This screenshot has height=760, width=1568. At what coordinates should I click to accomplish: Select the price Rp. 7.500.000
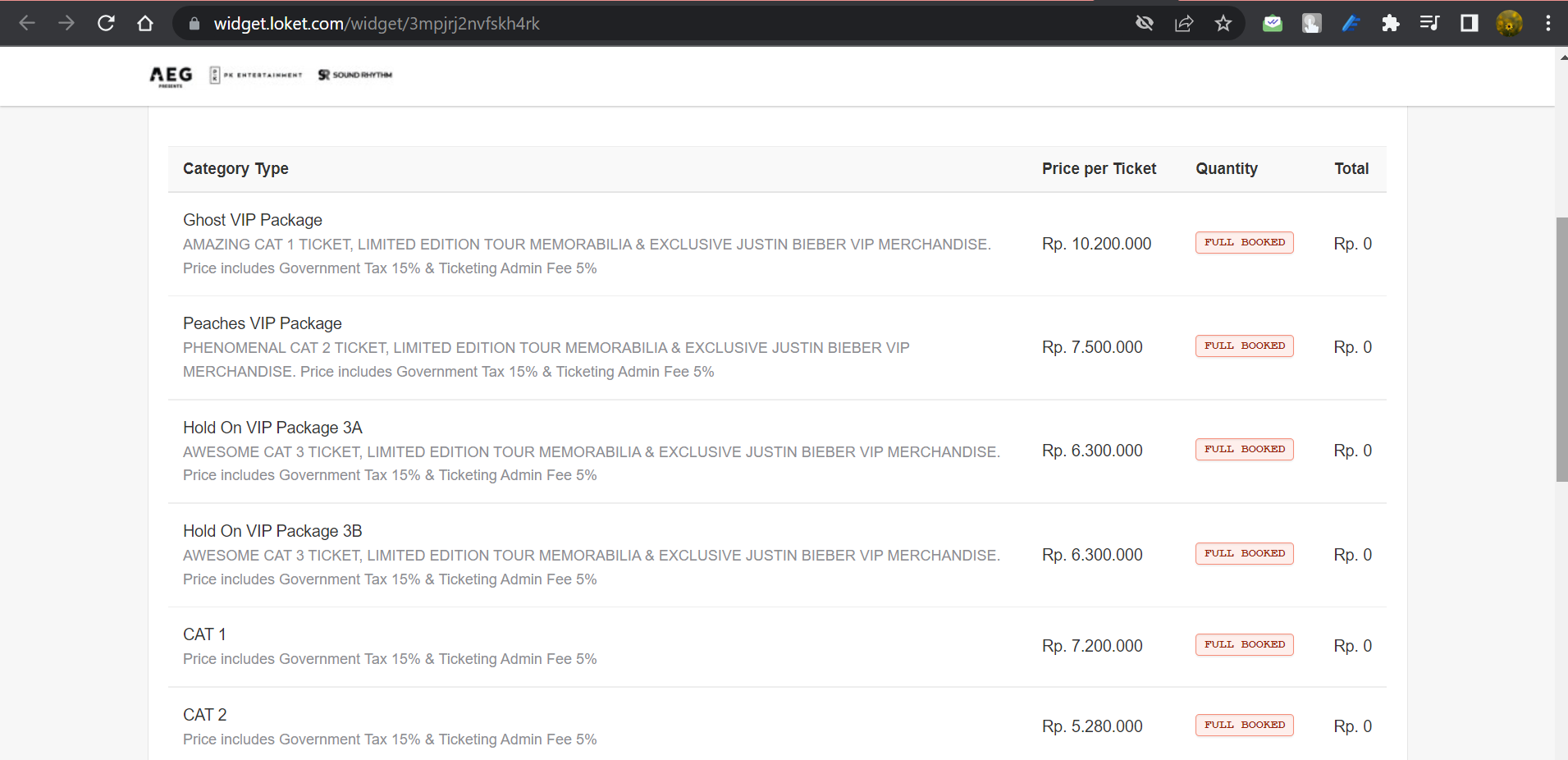coord(1092,347)
